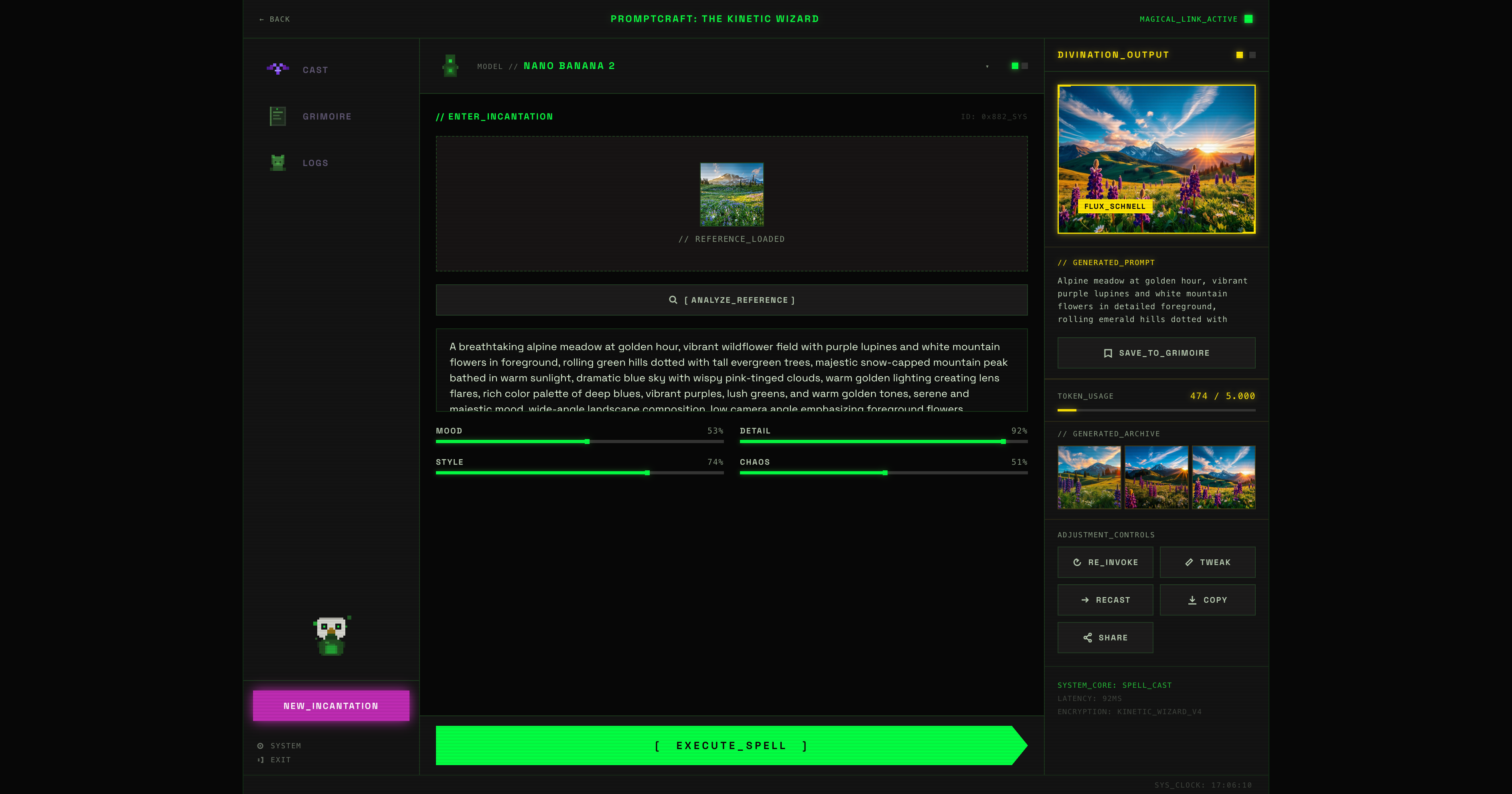Screen dimensions: 1512x794
Task: Click the Exit door icon
Action: tap(260, 760)
